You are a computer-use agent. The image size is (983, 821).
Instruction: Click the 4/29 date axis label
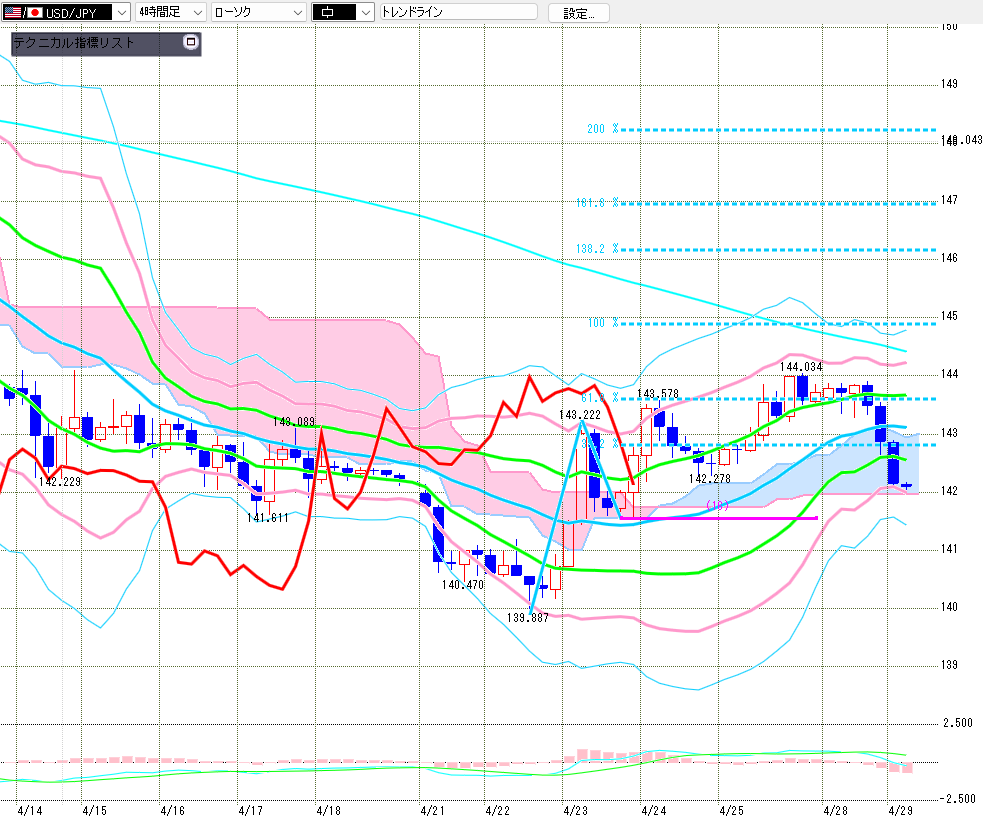click(x=901, y=810)
